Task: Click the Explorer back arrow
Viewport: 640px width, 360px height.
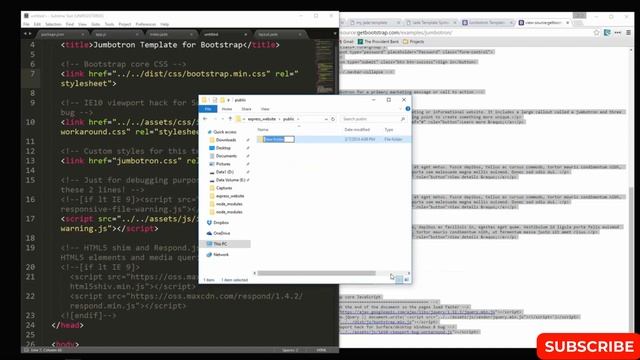Action: pyautogui.click(x=205, y=119)
